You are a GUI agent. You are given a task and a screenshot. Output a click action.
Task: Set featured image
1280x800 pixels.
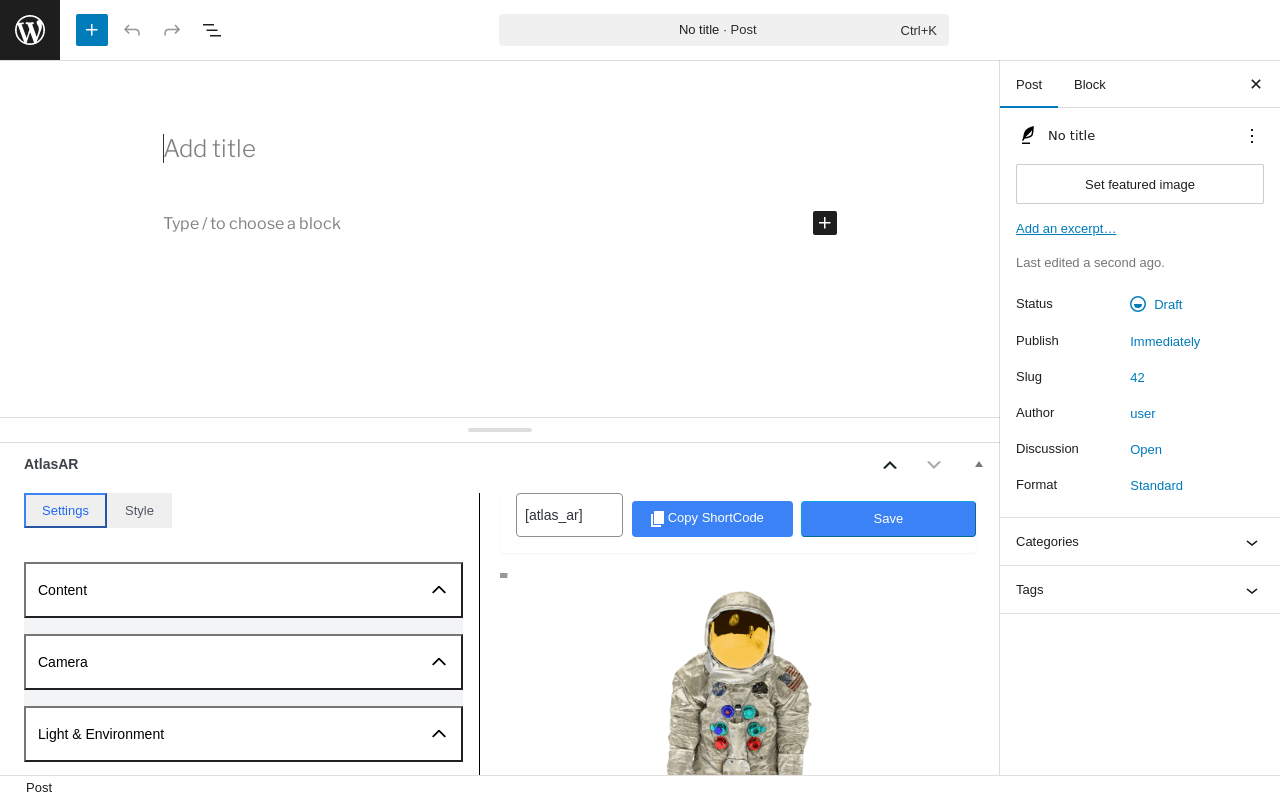pyautogui.click(x=1140, y=184)
